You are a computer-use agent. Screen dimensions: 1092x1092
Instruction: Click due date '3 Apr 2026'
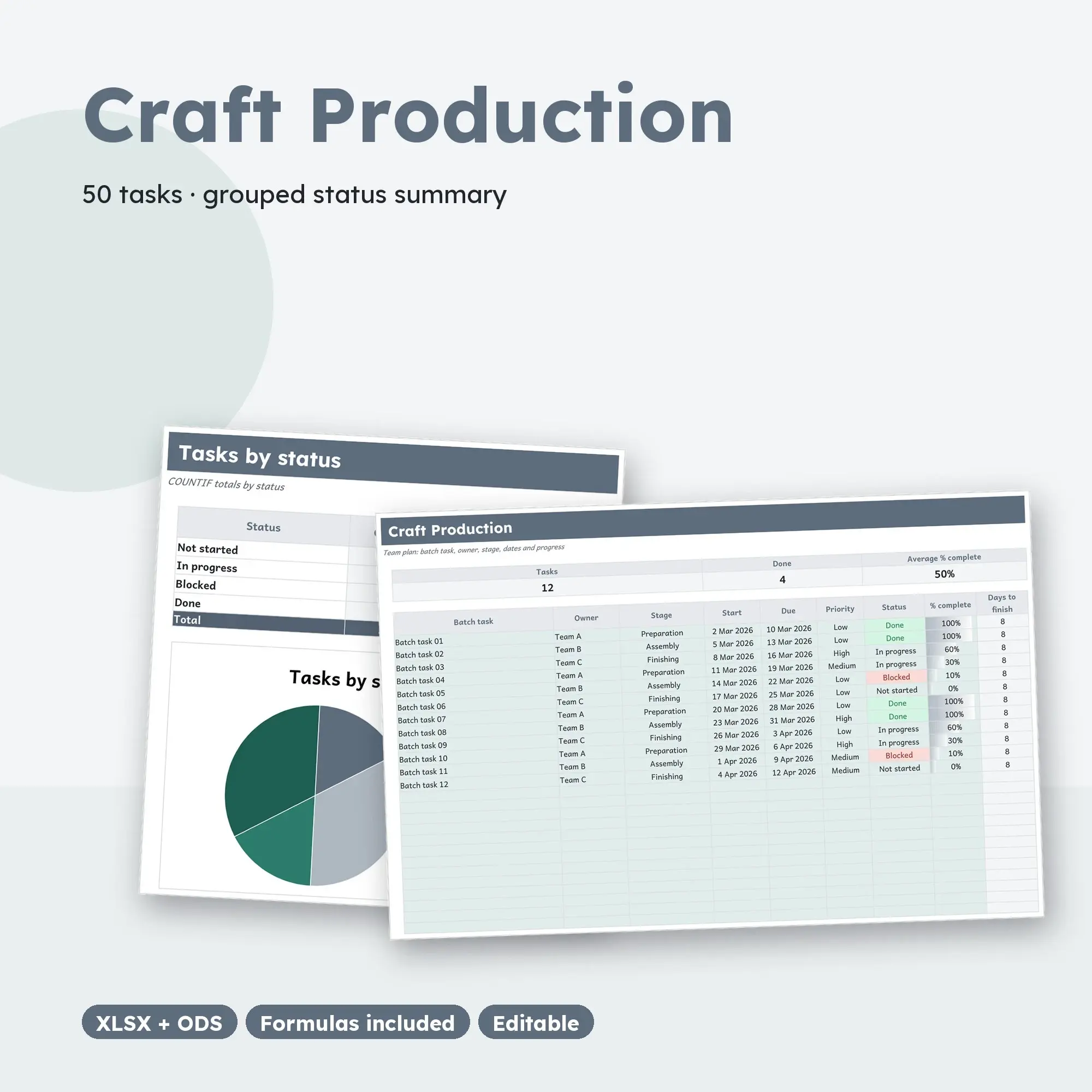coord(792,733)
